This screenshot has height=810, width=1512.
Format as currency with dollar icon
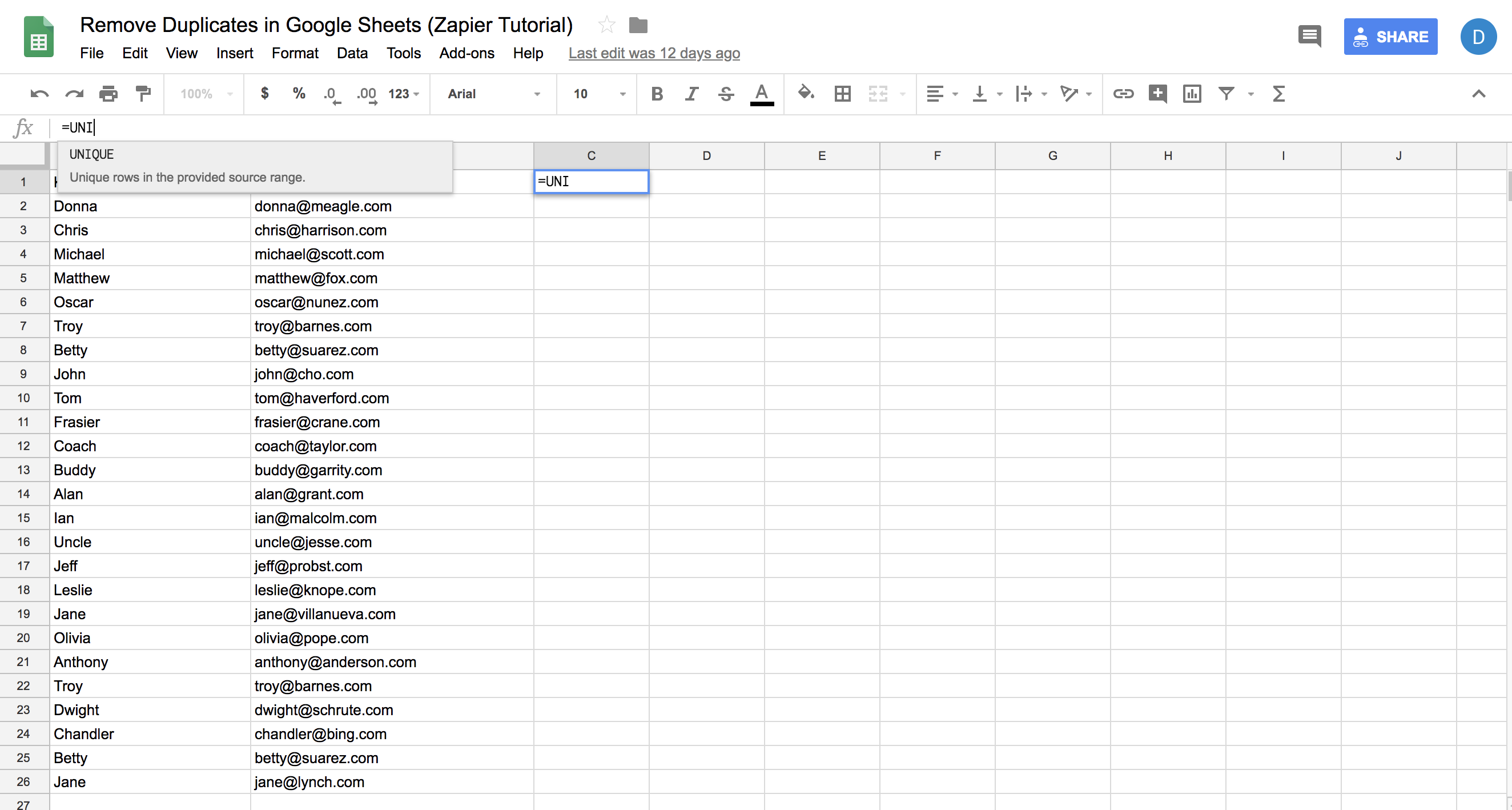pyautogui.click(x=265, y=93)
